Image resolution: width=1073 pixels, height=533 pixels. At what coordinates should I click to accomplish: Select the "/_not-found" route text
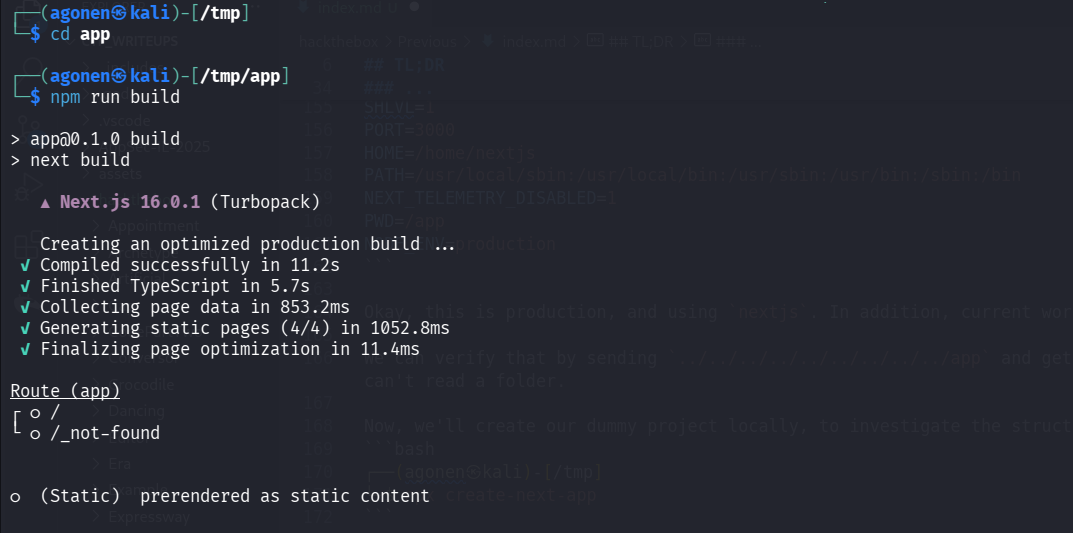[105, 433]
